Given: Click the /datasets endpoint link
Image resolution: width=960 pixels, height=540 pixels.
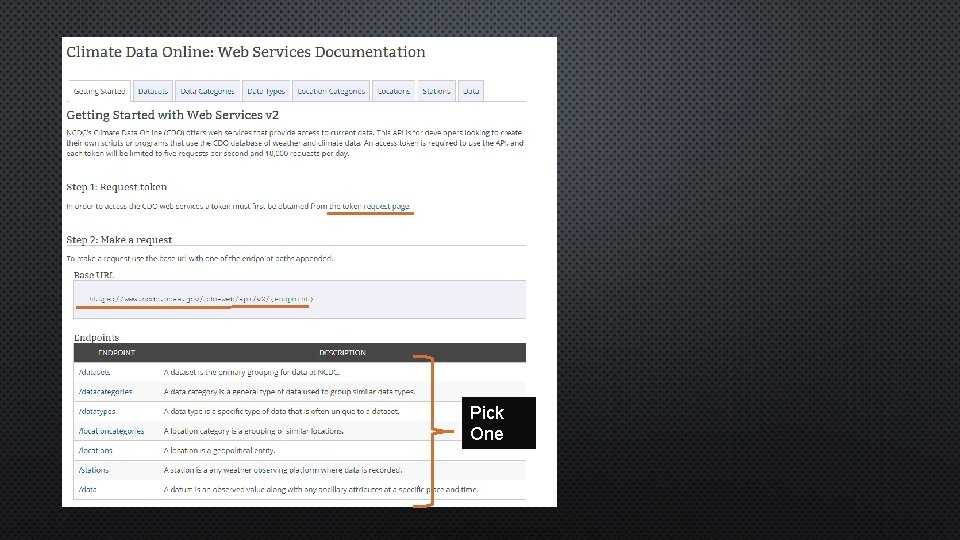Looking at the screenshot, I should click(94, 372).
